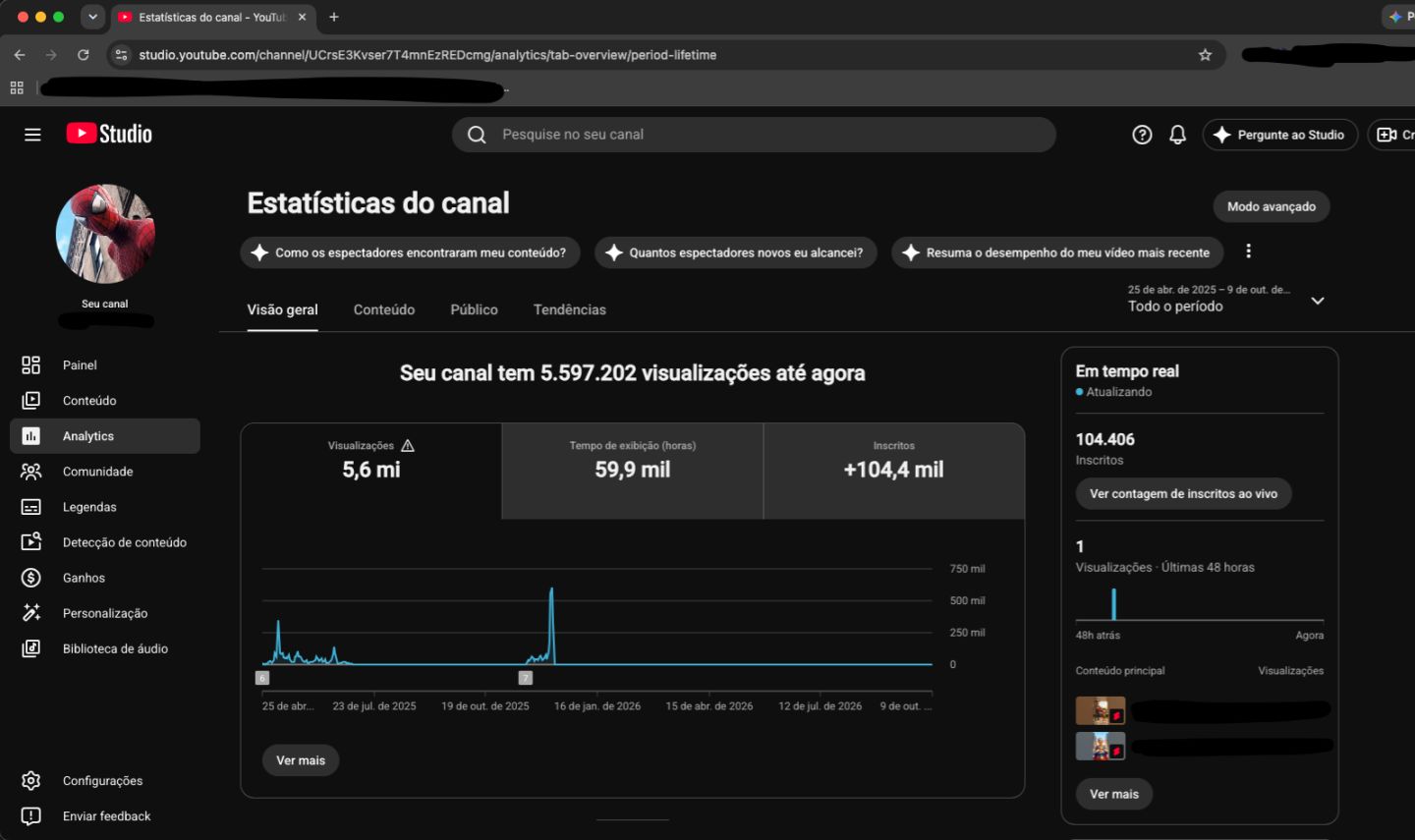This screenshot has height=840, width=1415.
Task: Click Ver mais below the views chart
Action: click(x=301, y=760)
